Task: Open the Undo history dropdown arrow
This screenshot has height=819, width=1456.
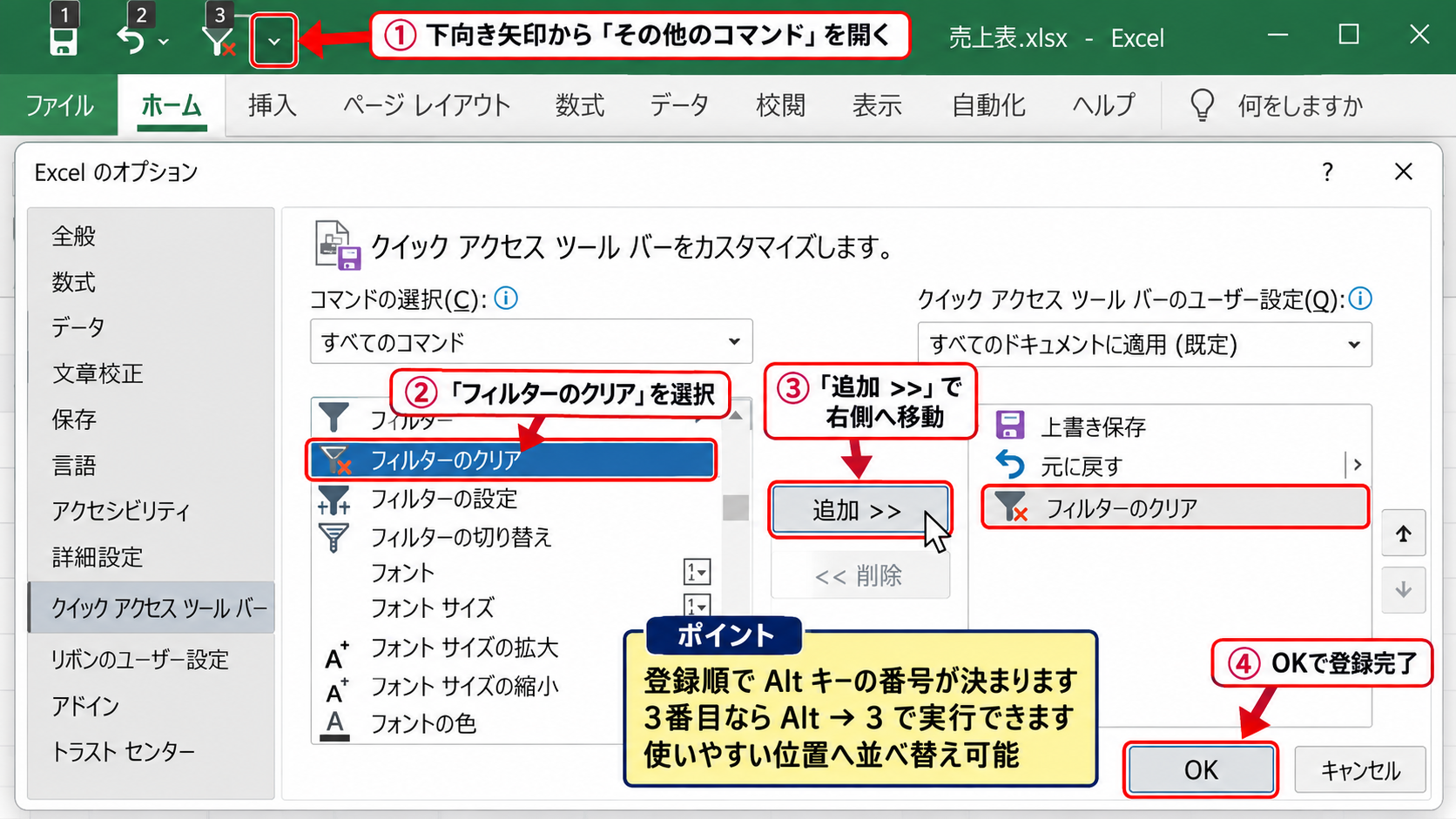Action: 163,41
